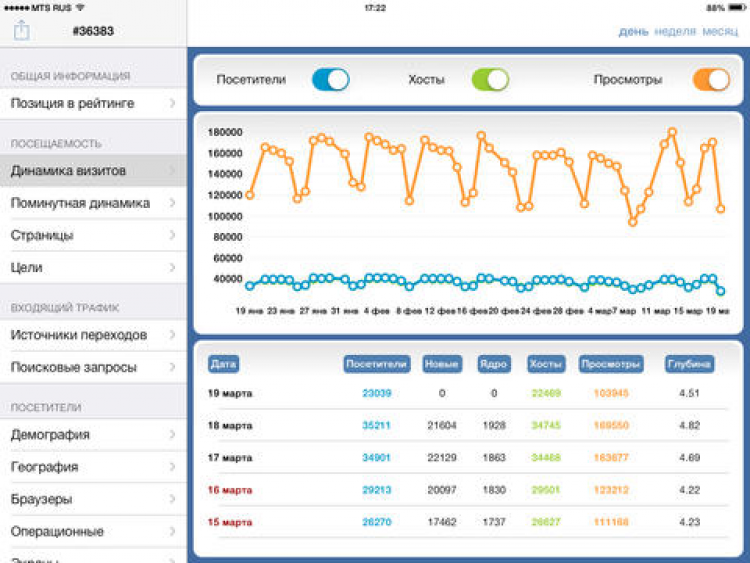Switch to месяц period view
The image size is (750, 563).
pyautogui.click(x=720, y=32)
